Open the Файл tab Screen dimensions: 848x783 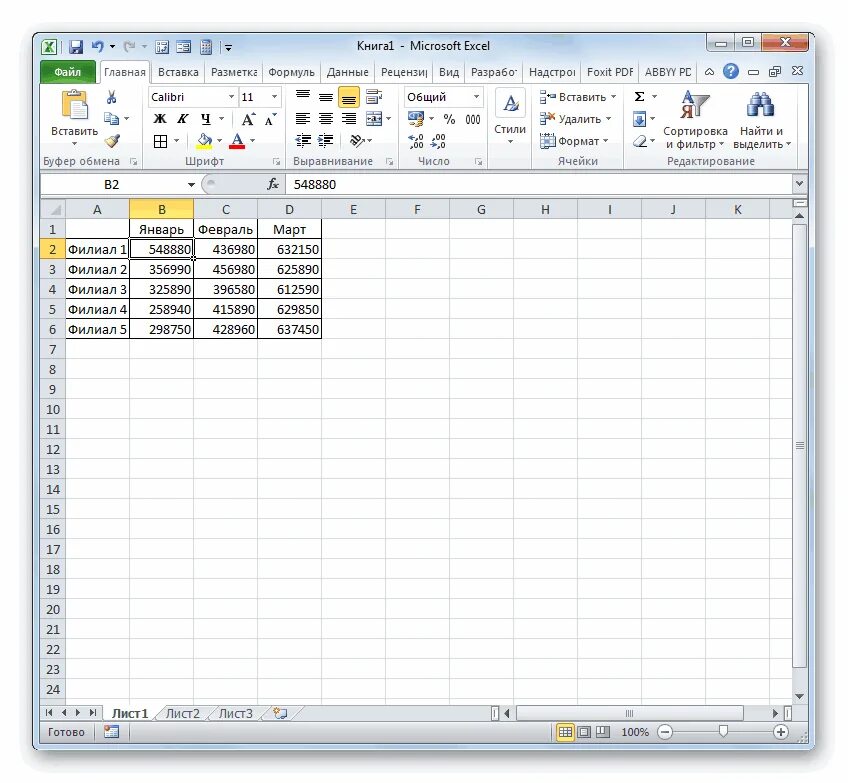point(68,72)
